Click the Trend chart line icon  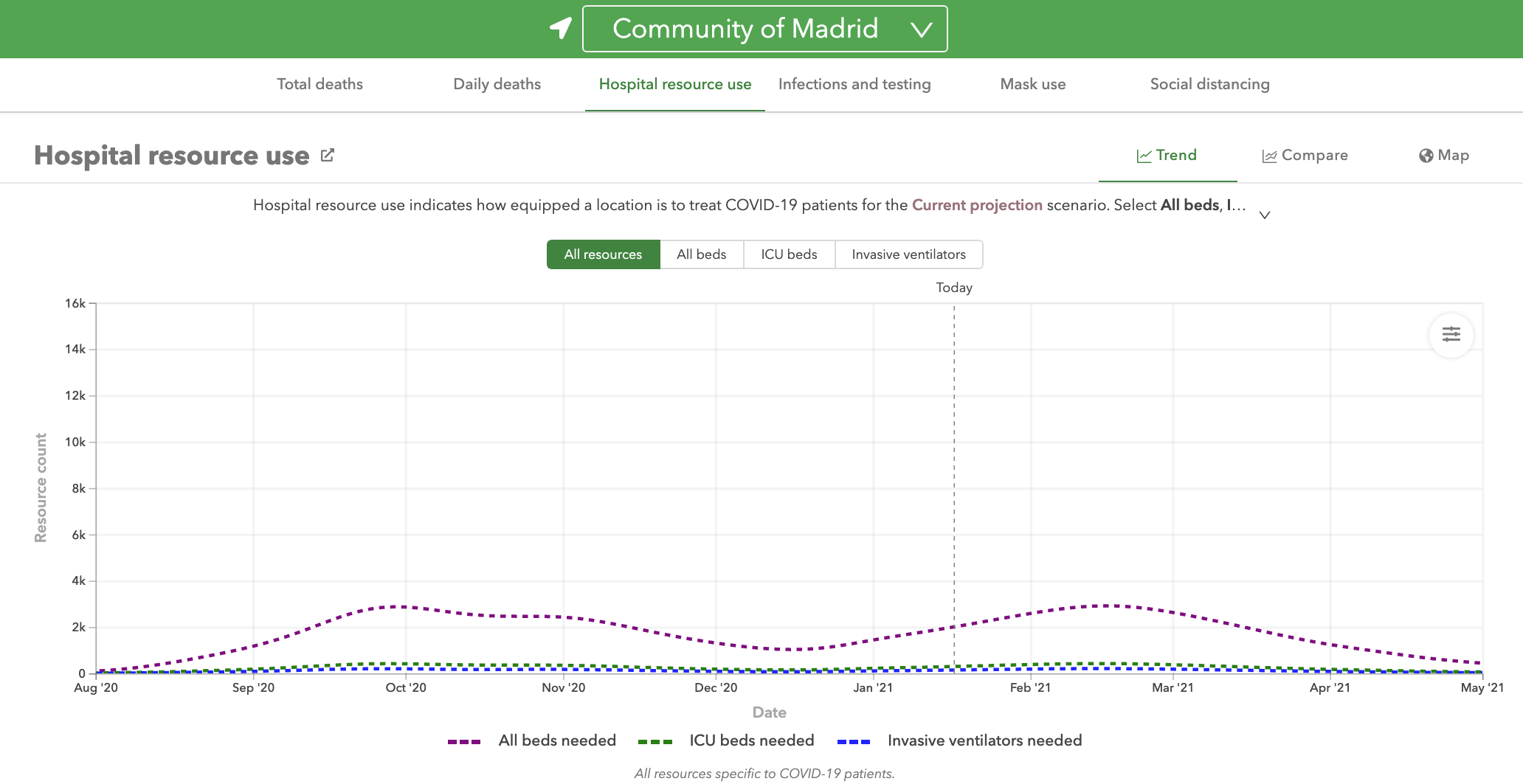click(1144, 156)
